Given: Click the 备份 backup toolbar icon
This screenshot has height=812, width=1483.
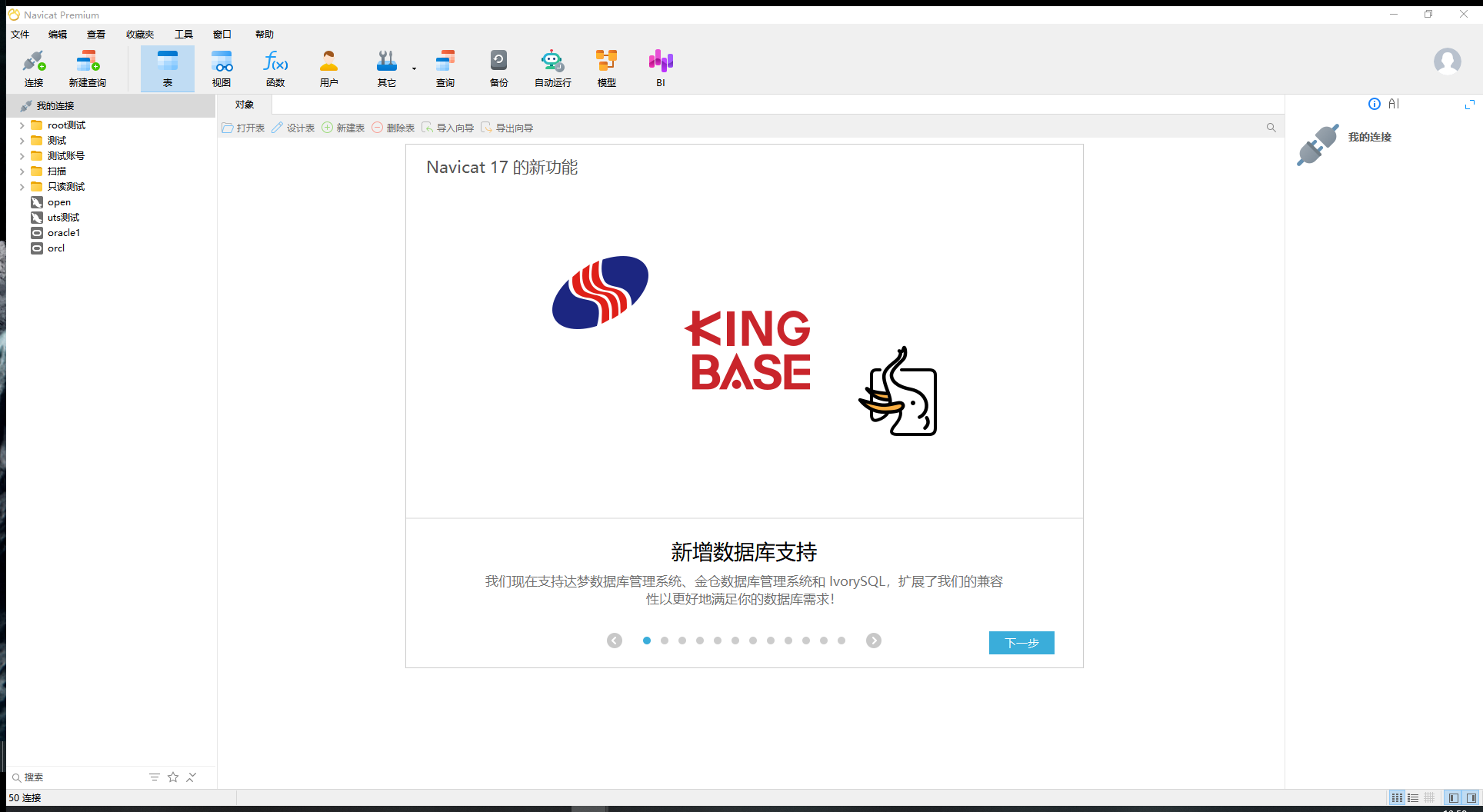Looking at the screenshot, I should 499,68.
